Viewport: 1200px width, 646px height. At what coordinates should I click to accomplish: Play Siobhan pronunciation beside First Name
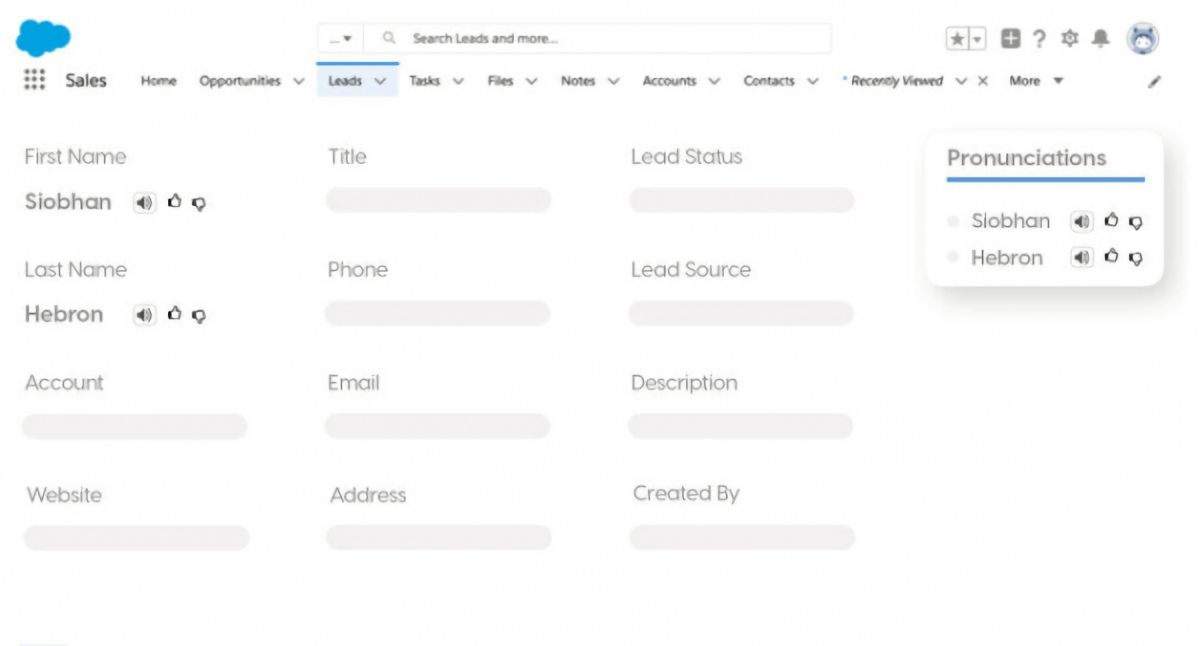click(145, 203)
